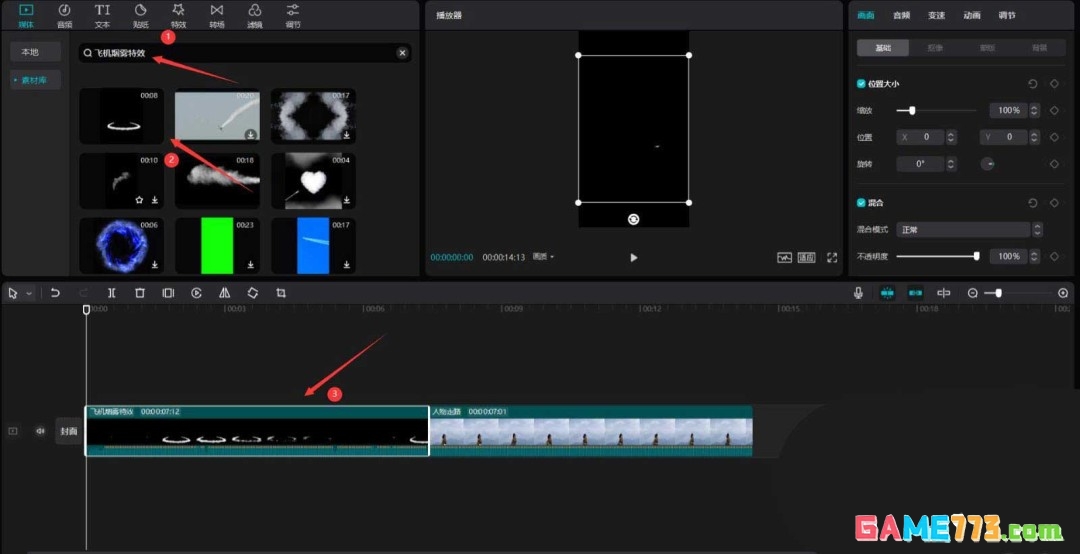Open the 画质 quality dropdown in player
Screen dimensions: 1080x554
543,257
